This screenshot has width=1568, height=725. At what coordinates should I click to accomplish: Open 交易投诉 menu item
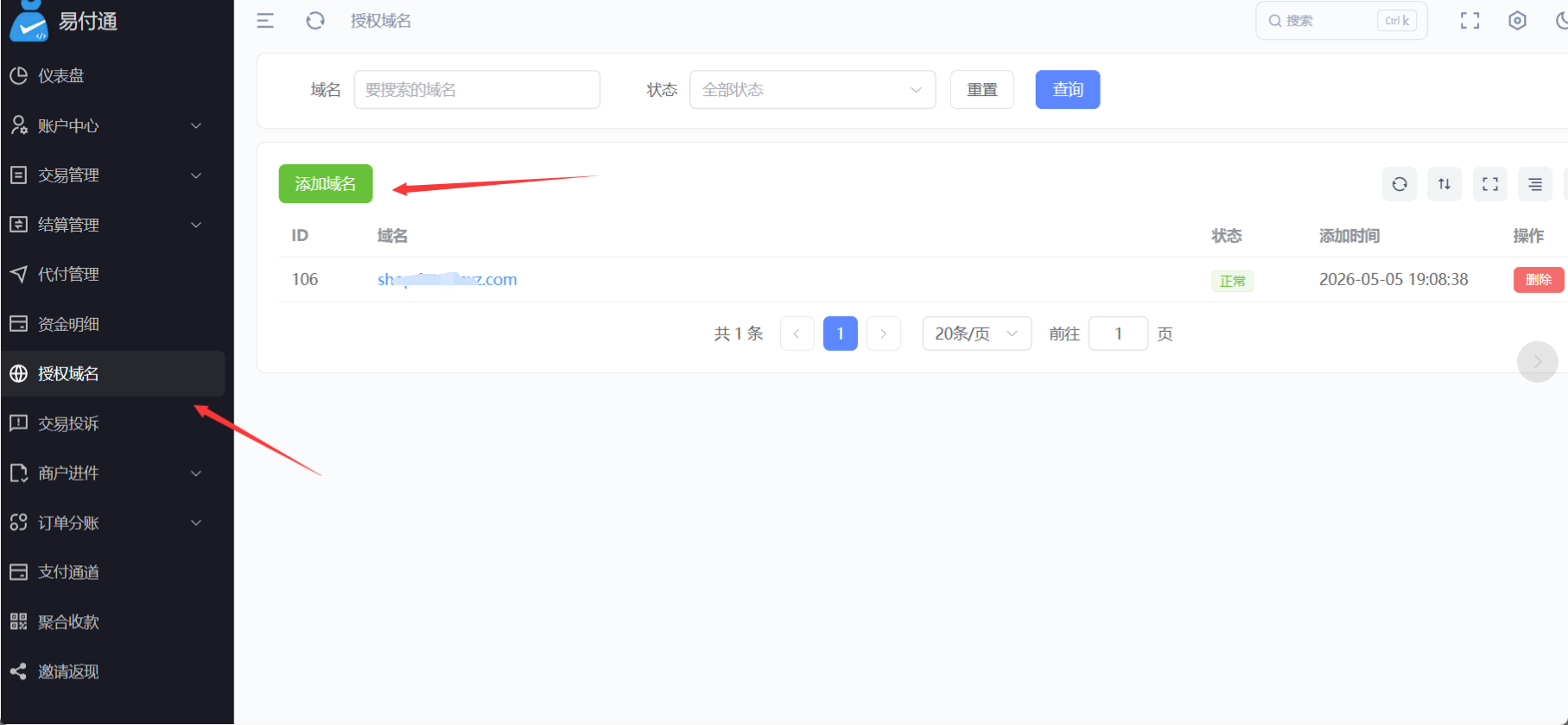click(x=113, y=423)
